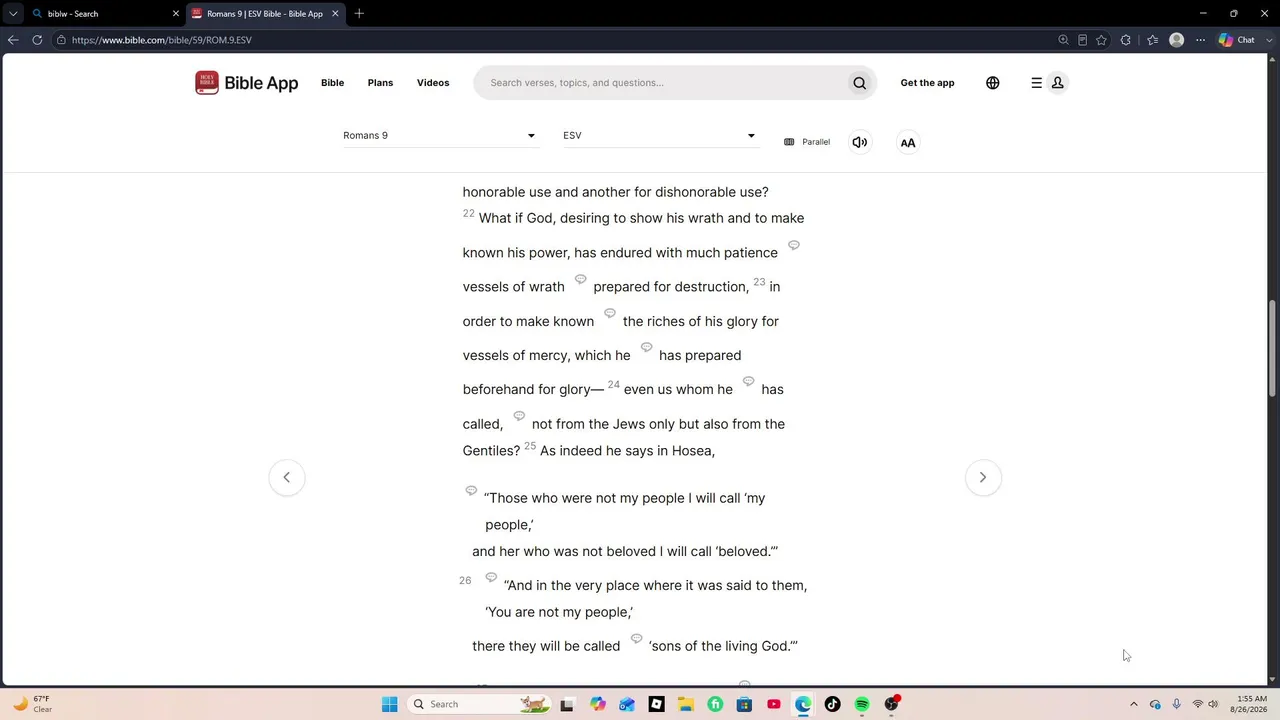Click the user profile icon in site header
This screenshot has height=720, width=1280.
pyautogui.click(x=1057, y=83)
